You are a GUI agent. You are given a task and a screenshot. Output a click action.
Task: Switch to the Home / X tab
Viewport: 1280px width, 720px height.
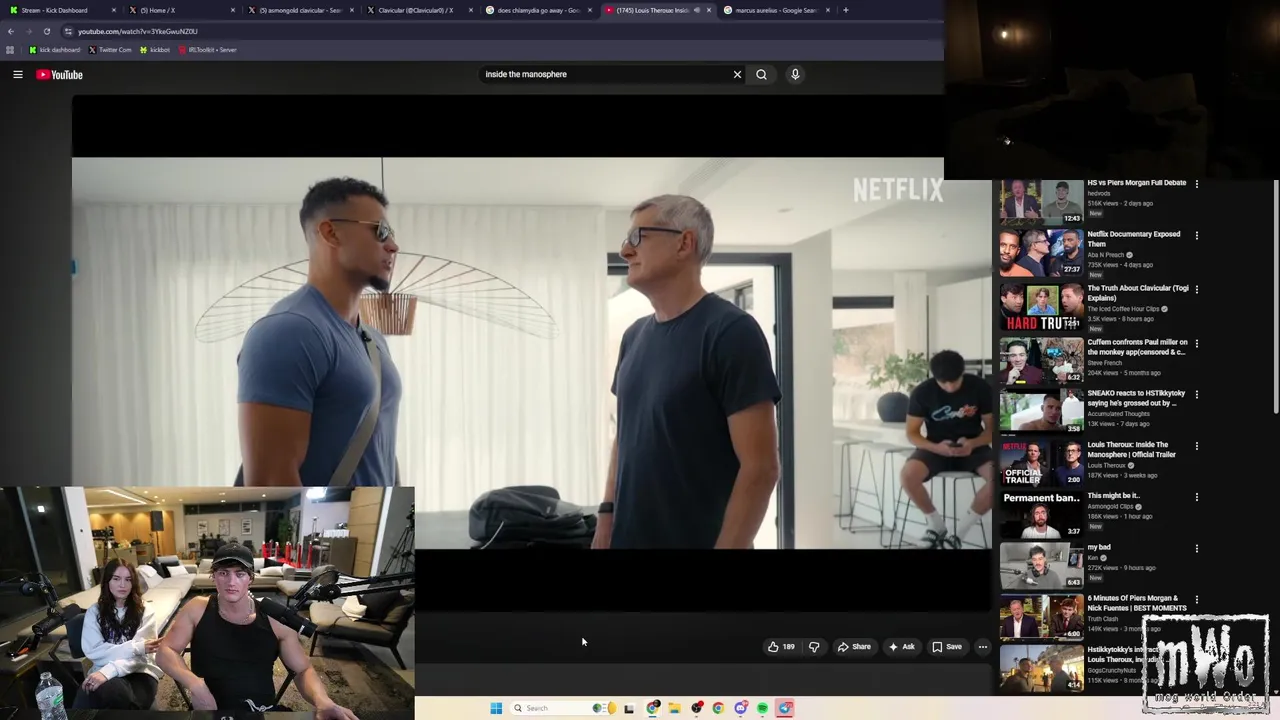[180, 10]
